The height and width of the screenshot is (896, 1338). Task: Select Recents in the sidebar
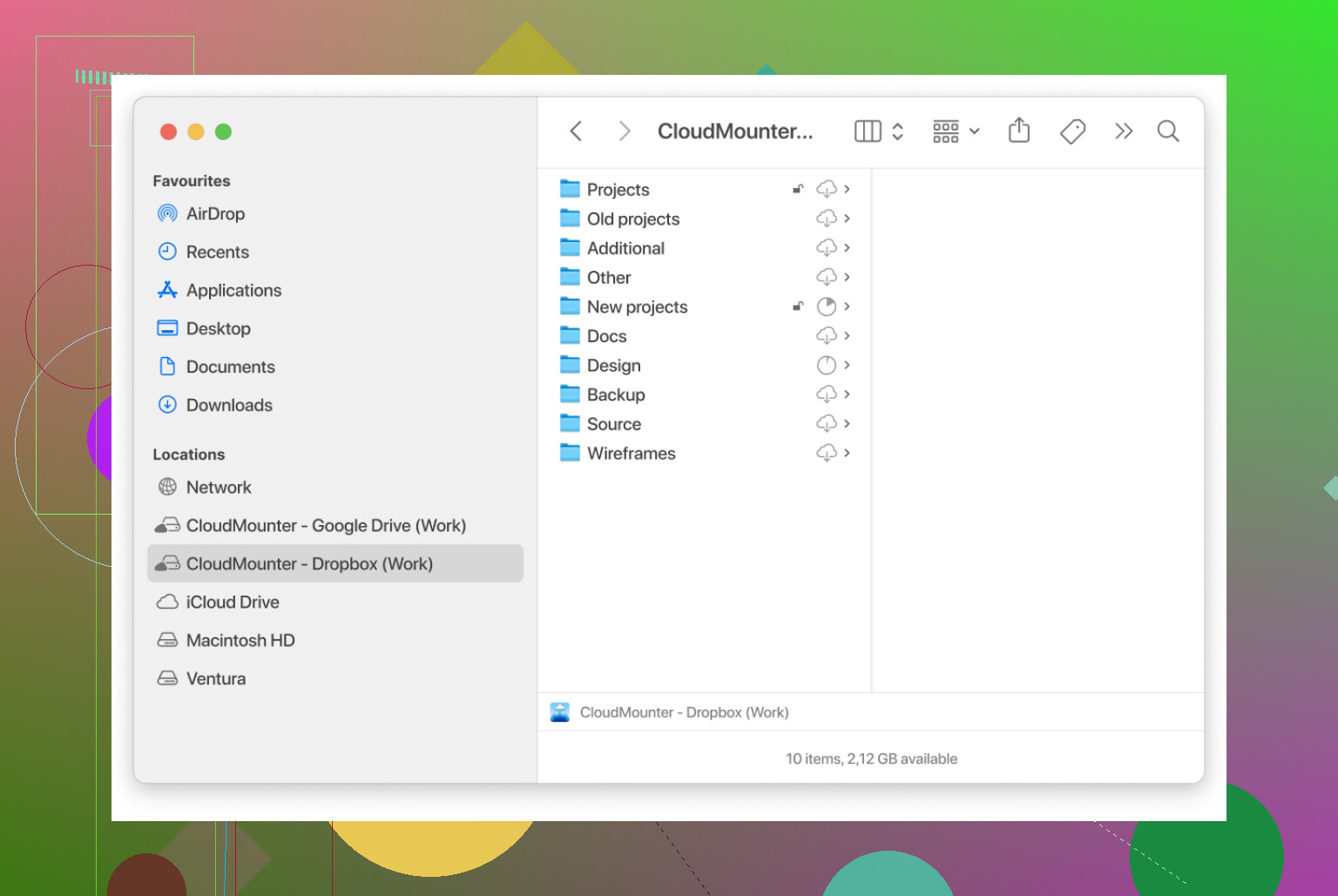[x=335, y=252]
